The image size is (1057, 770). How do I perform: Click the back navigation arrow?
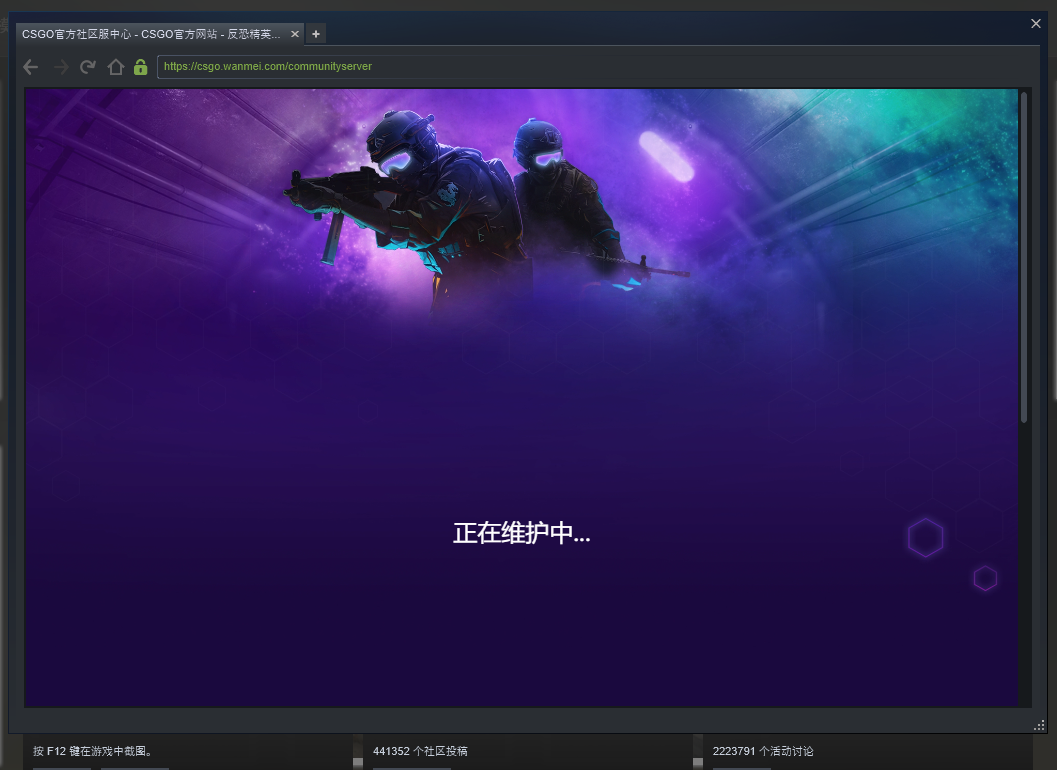pos(30,67)
